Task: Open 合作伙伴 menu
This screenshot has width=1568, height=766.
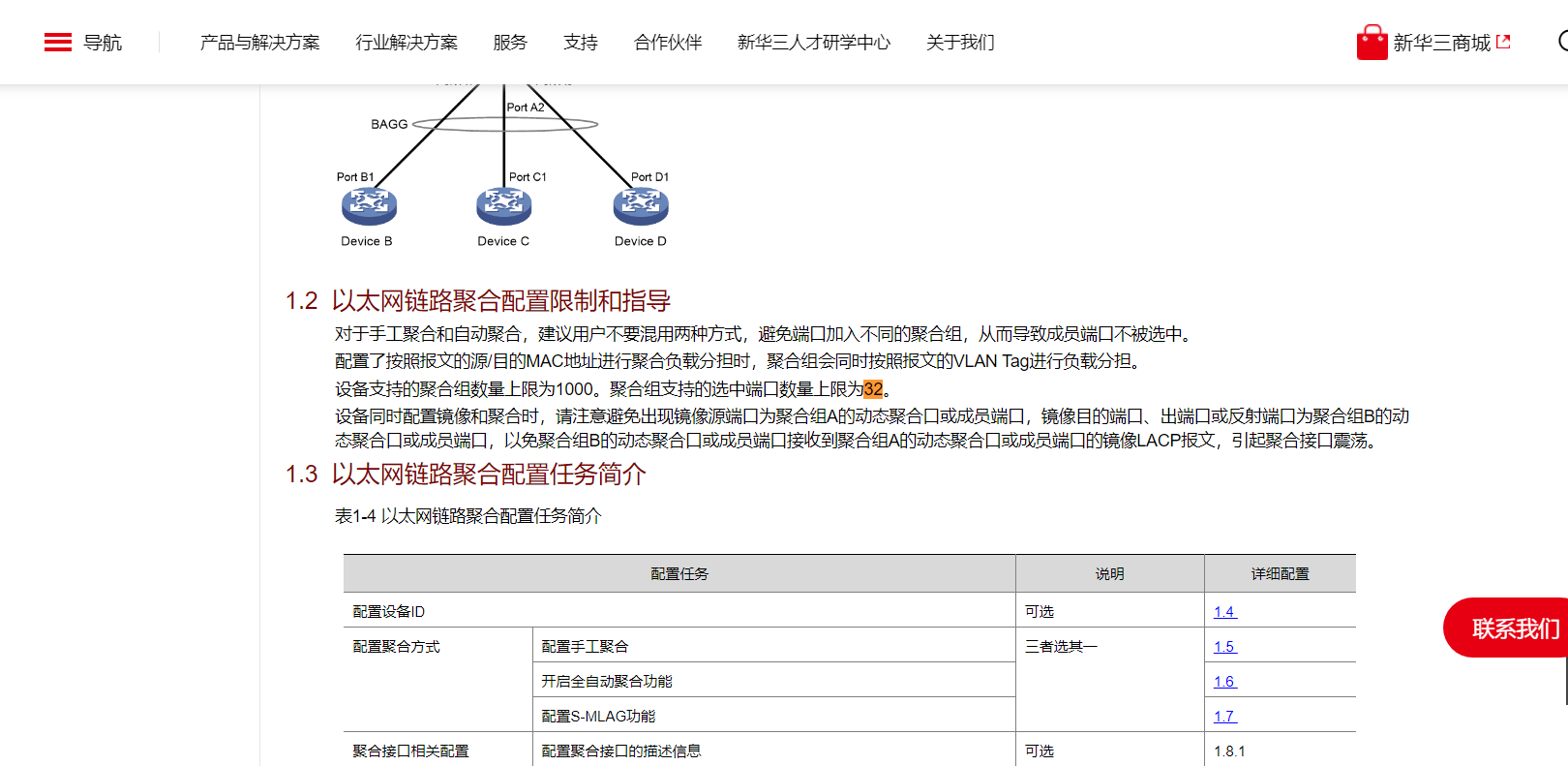Action: pyautogui.click(x=668, y=43)
